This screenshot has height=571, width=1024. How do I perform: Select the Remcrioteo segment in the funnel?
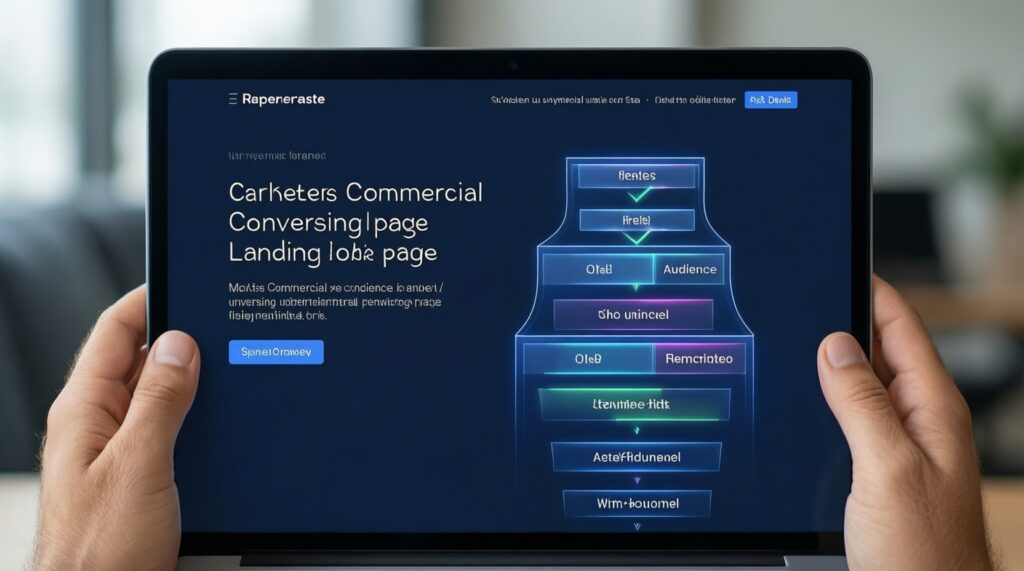699,358
